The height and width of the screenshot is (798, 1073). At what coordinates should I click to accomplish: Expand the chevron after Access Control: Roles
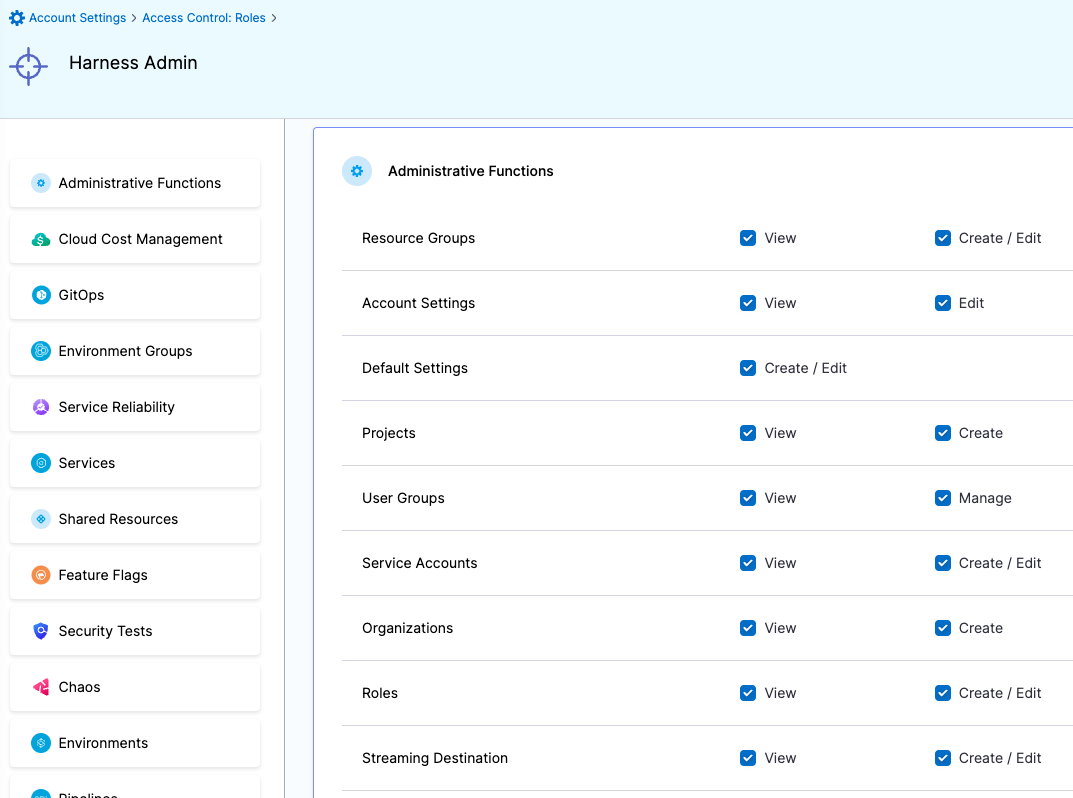coord(272,17)
